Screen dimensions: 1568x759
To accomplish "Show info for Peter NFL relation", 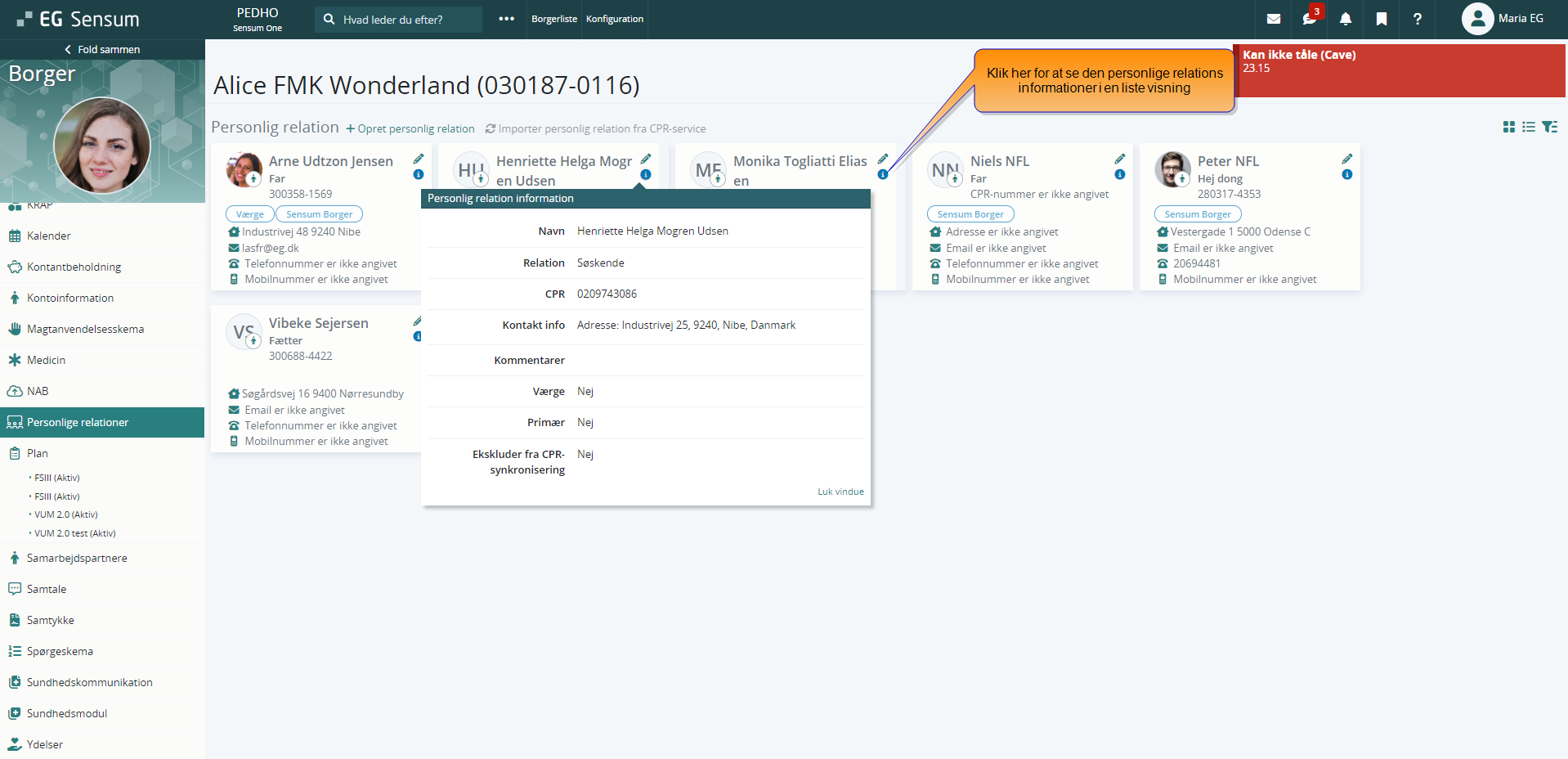I will (1346, 175).
